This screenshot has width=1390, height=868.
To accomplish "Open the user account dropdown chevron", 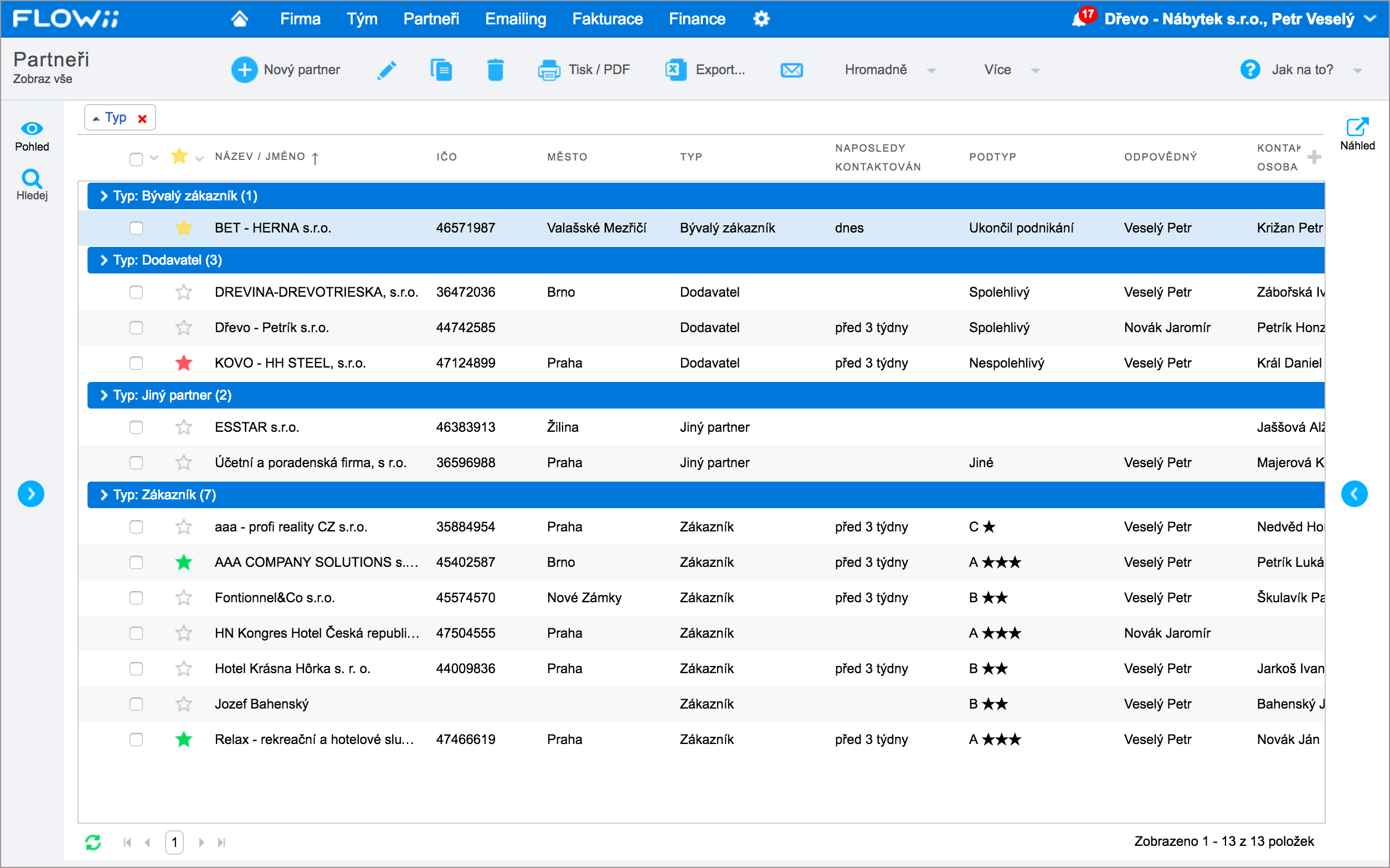I will coord(1370,18).
